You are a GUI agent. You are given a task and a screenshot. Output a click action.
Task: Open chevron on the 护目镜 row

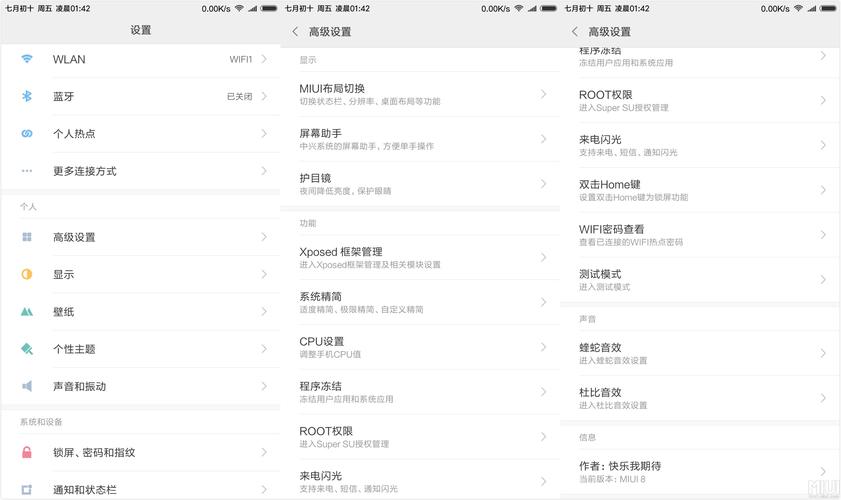point(543,183)
